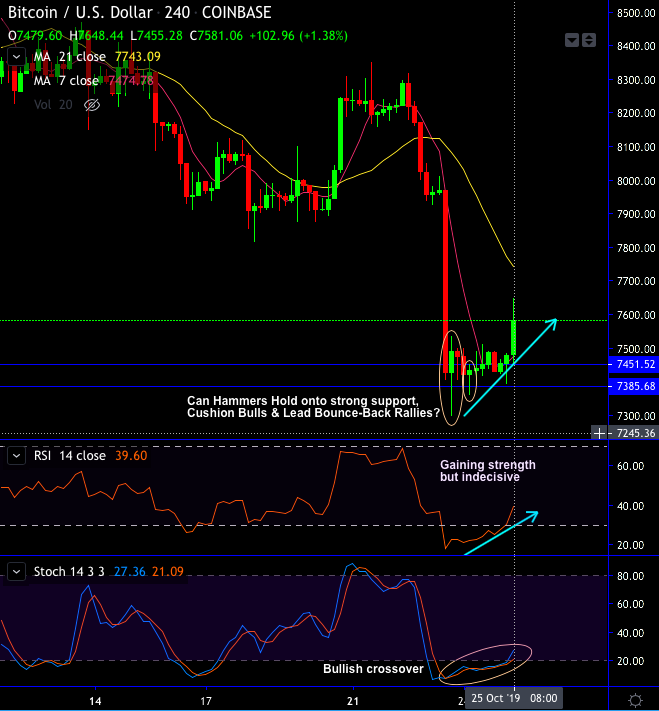Select the 'Bullish crossover' text annotation
The width and height of the screenshot is (659, 711).
[x=373, y=669]
